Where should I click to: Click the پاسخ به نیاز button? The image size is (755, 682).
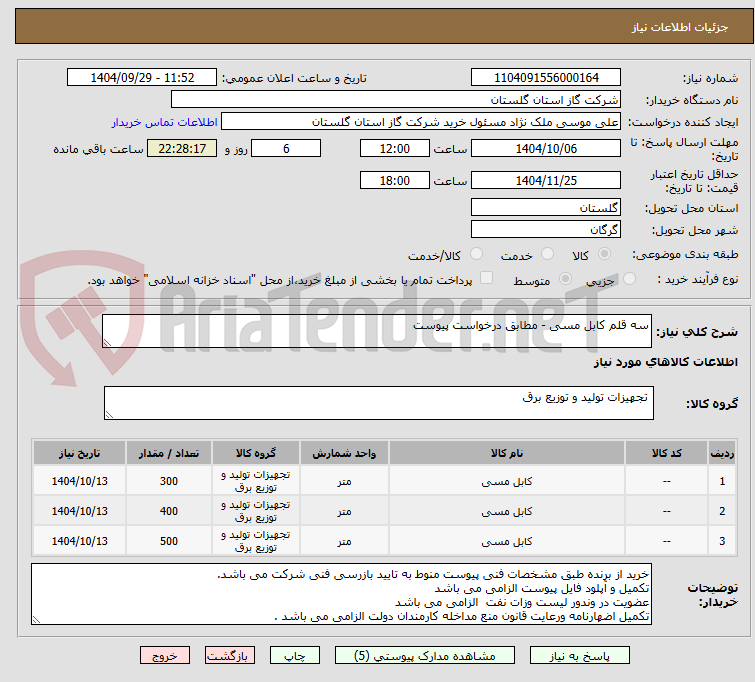pos(580,656)
